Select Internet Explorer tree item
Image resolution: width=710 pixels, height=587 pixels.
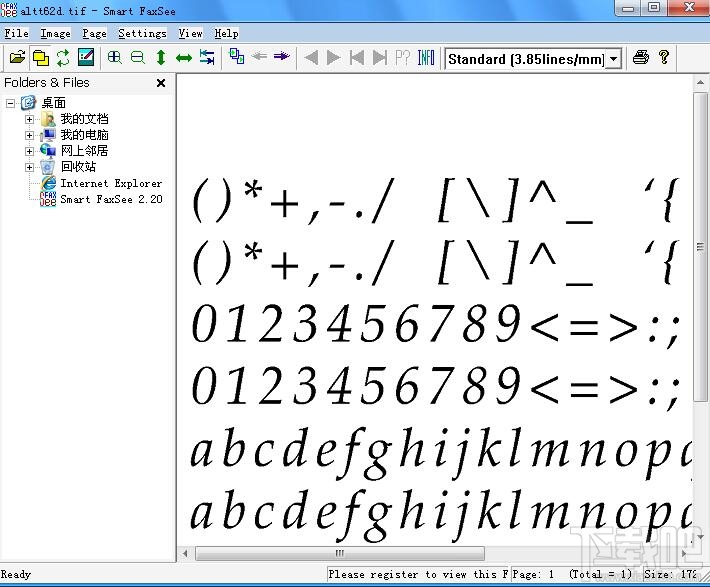(111, 183)
